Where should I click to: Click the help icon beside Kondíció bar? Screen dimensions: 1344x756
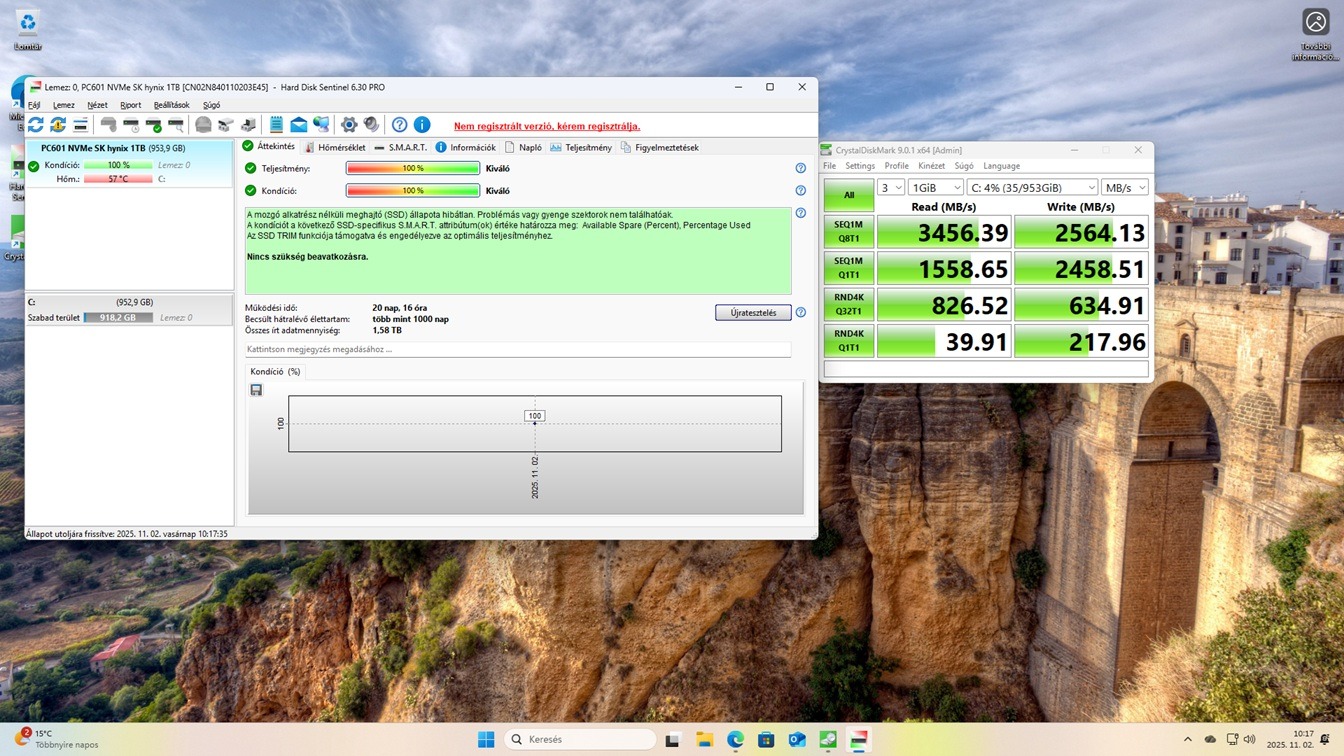[x=800, y=191]
